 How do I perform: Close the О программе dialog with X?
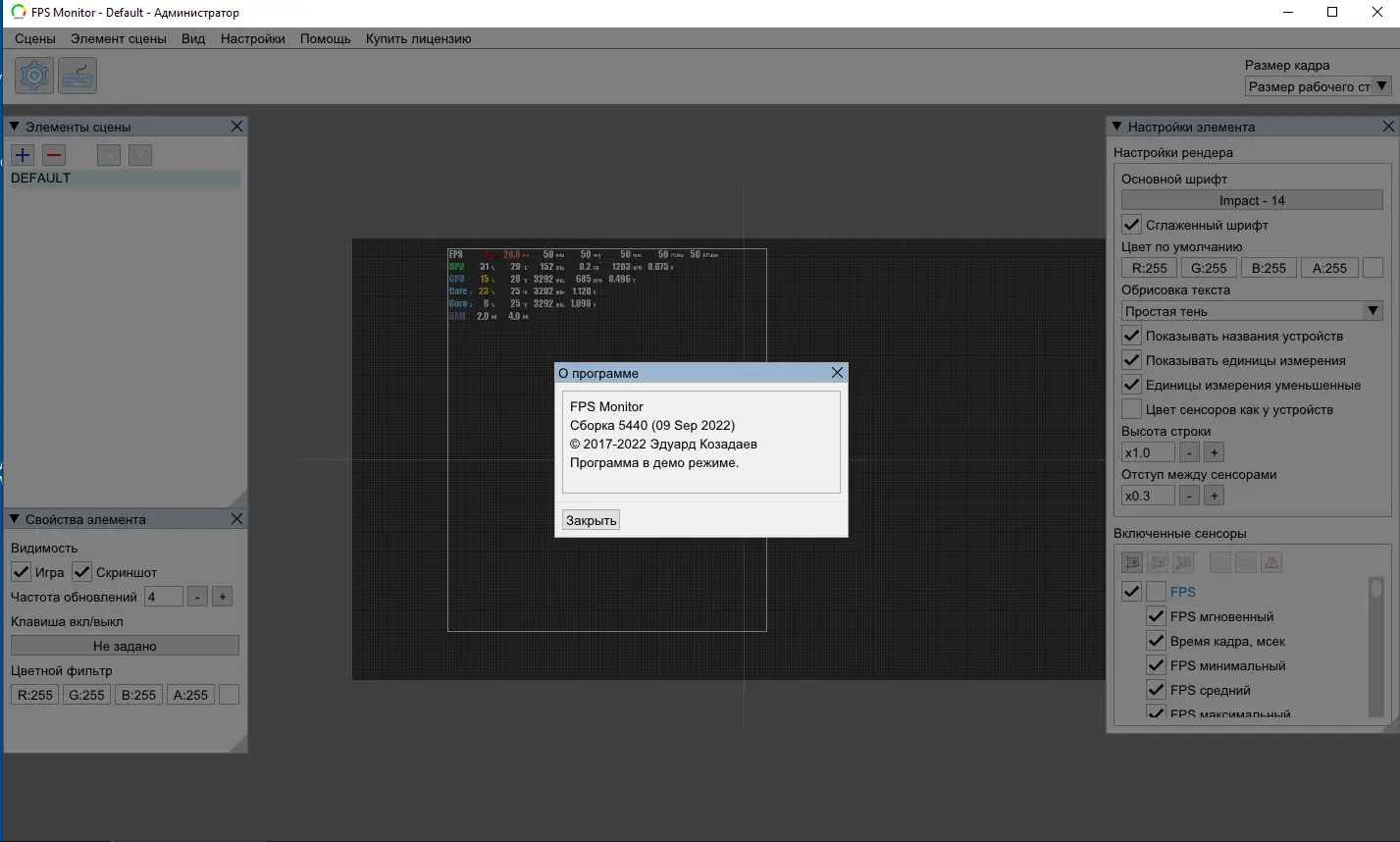837,373
